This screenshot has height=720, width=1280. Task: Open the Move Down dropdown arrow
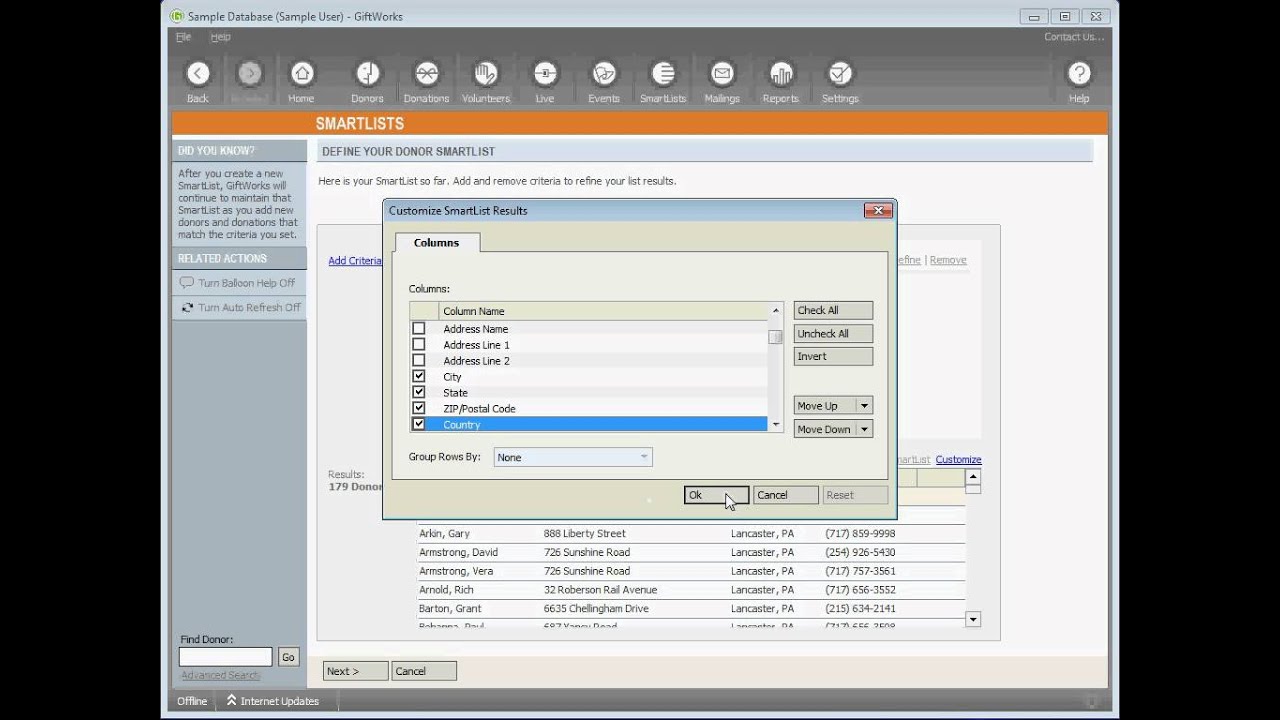pyautogui.click(x=865, y=429)
